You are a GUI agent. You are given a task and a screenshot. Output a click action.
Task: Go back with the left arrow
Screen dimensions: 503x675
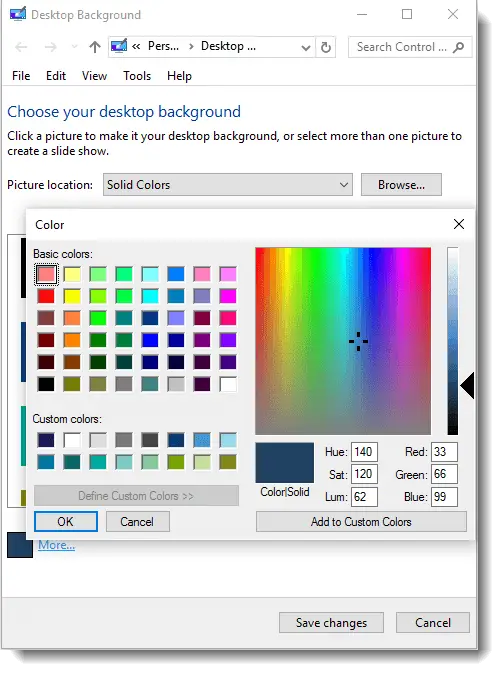pos(21,46)
